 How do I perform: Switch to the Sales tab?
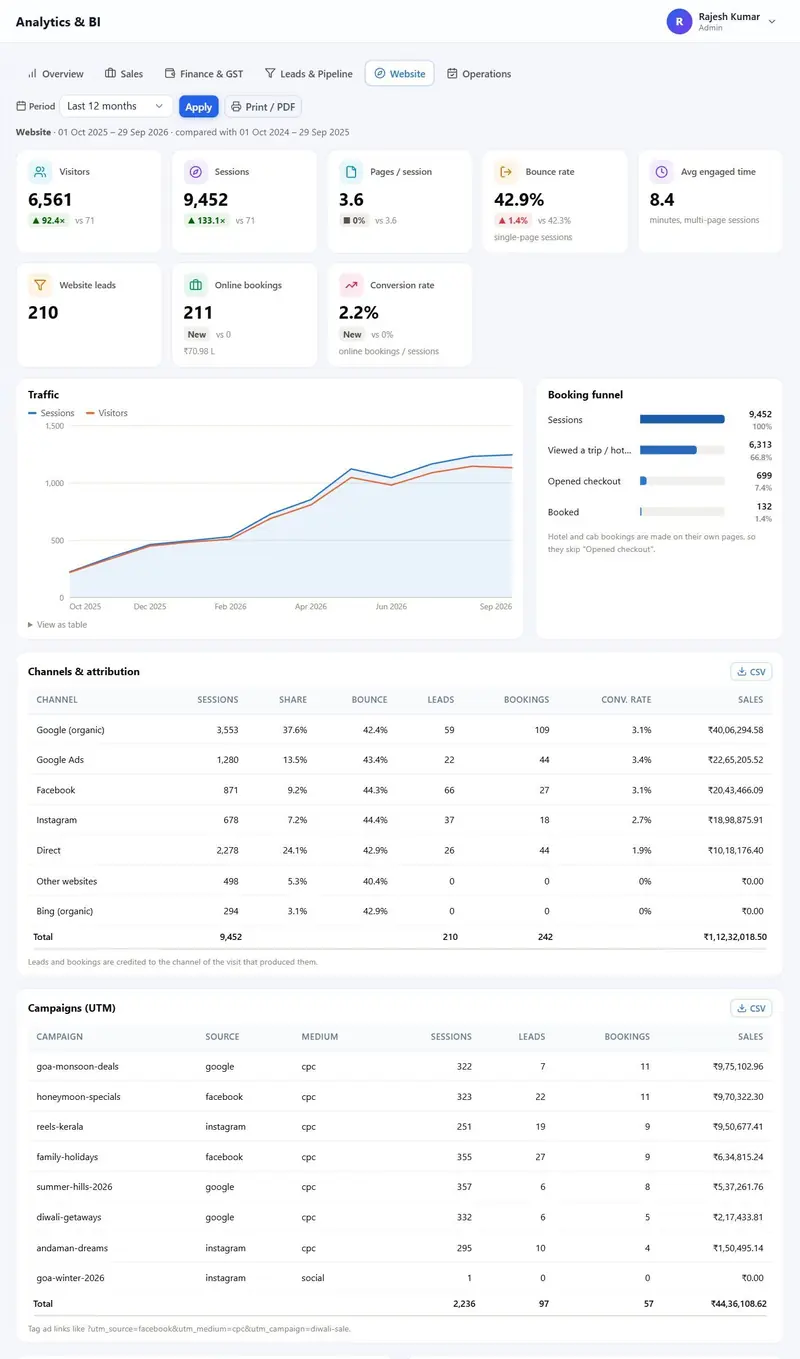point(124,74)
